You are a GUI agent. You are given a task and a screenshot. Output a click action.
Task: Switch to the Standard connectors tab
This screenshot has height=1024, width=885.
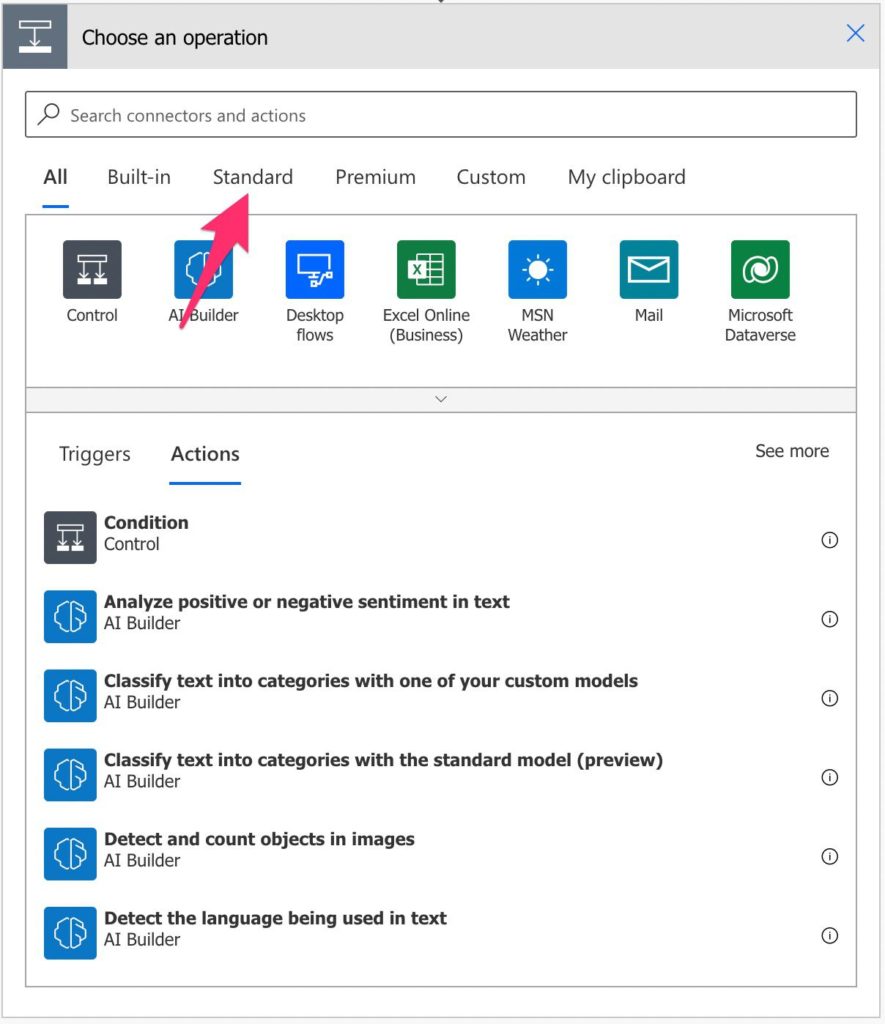(252, 177)
